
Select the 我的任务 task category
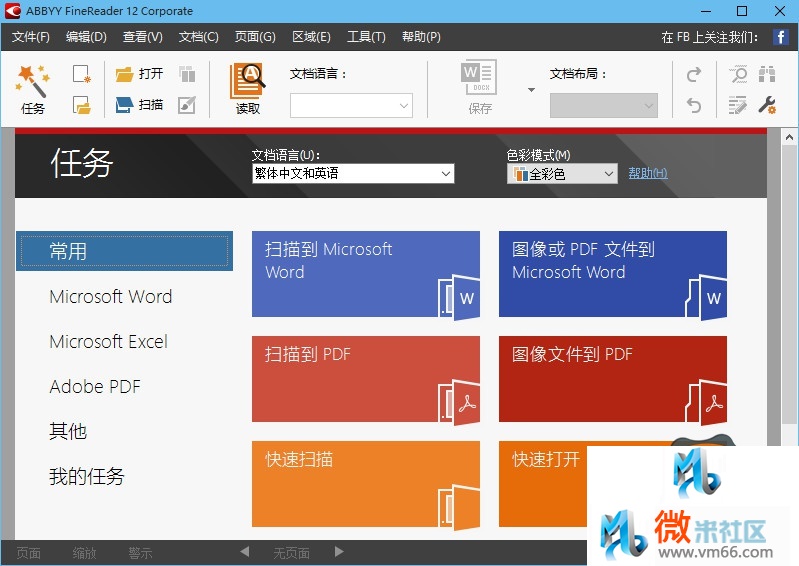click(87, 476)
